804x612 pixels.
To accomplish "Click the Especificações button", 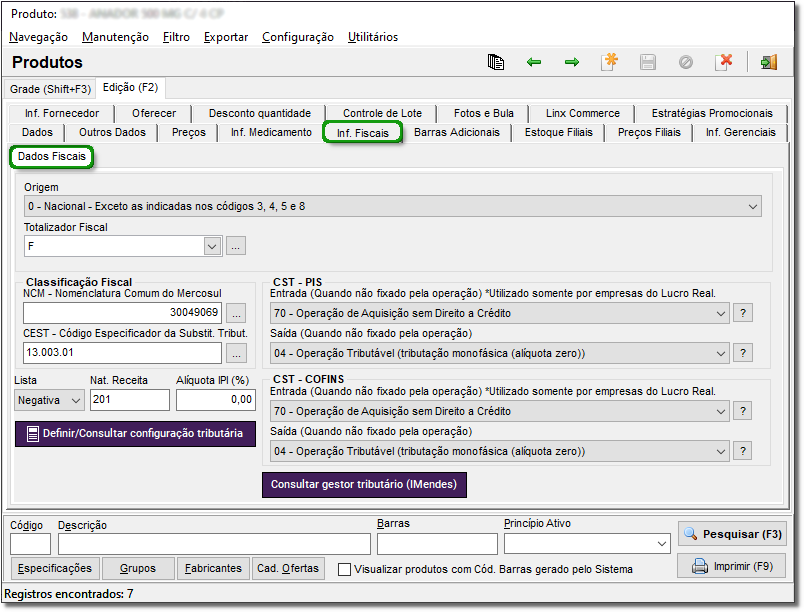I will (x=55, y=568).
